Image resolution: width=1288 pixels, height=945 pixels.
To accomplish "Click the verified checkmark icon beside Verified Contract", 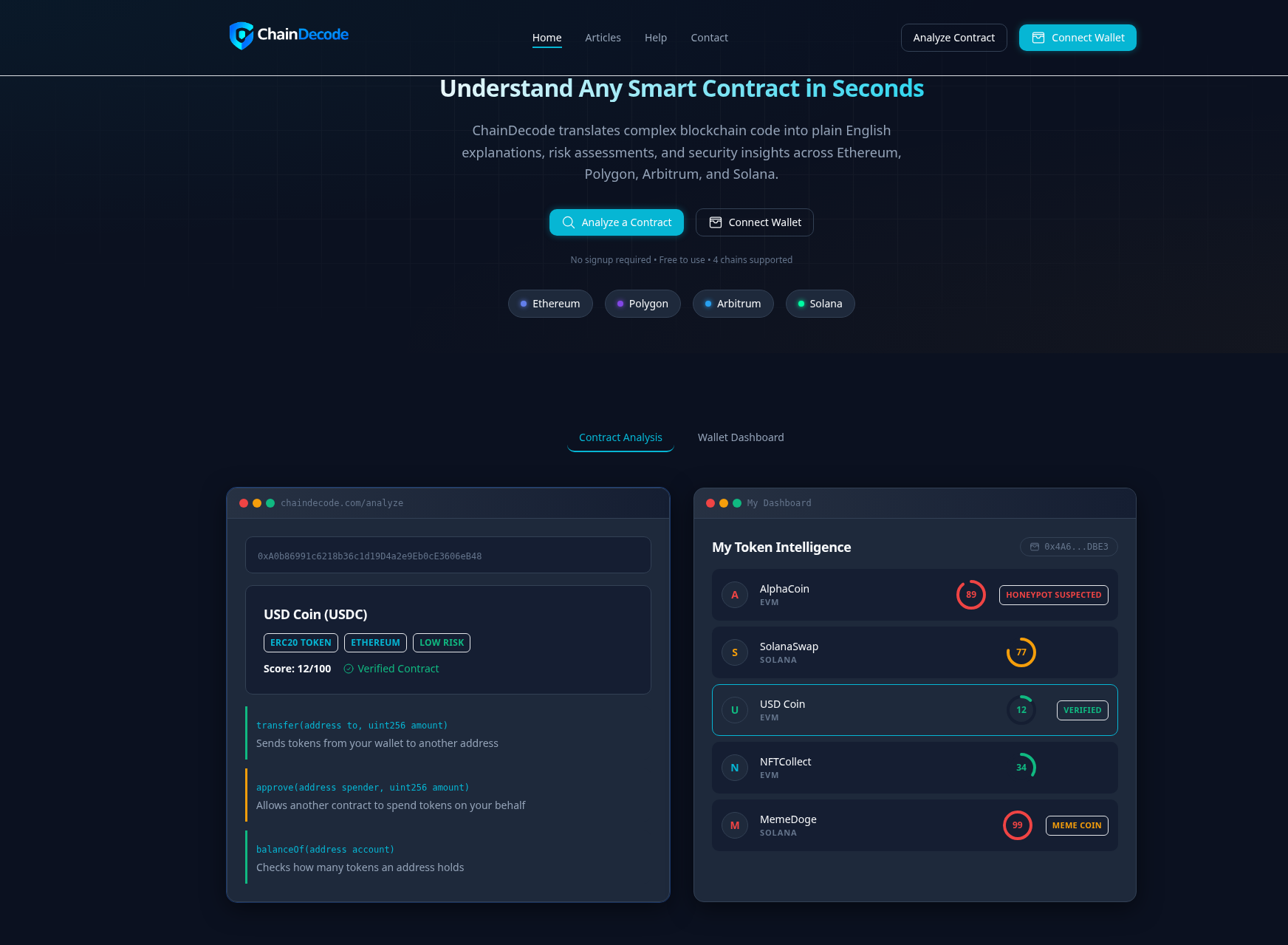I will tap(349, 669).
